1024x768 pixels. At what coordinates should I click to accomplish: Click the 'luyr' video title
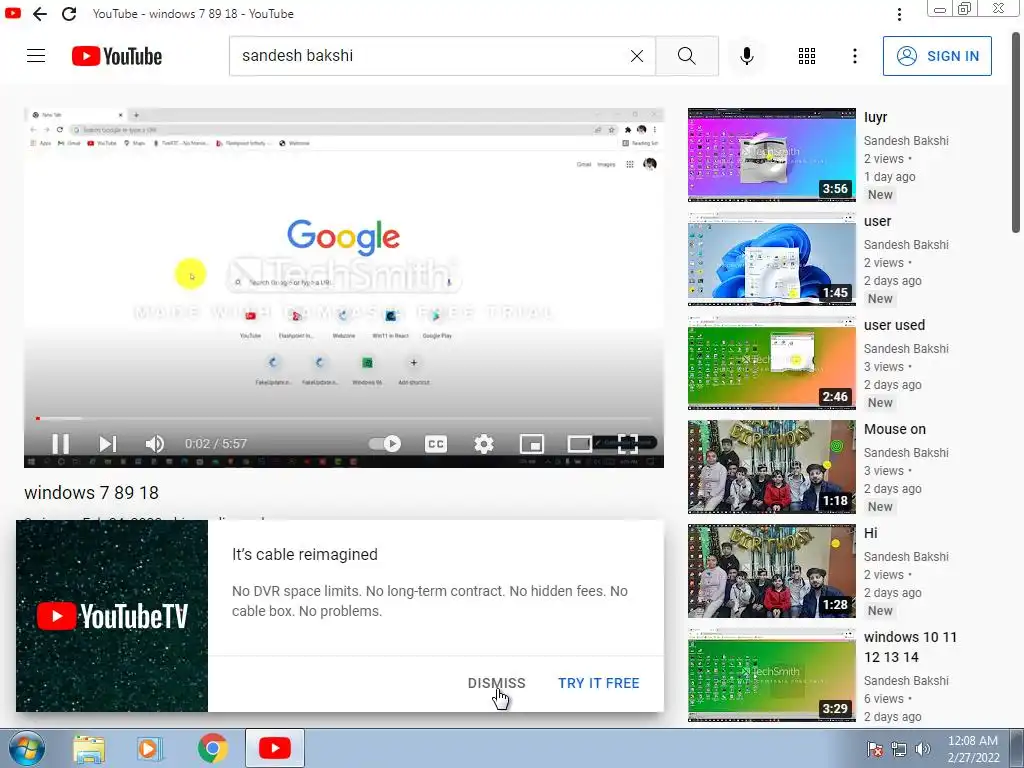(x=875, y=118)
